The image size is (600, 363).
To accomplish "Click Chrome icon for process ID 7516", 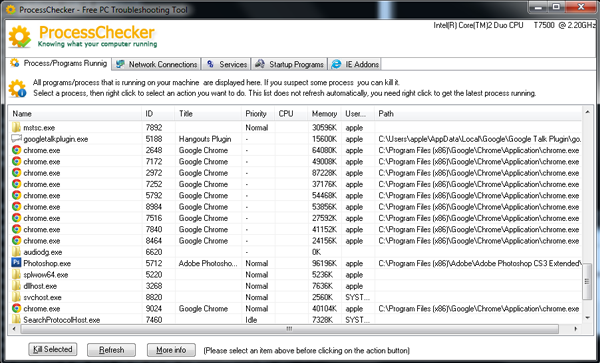I will [x=16, y=218].
